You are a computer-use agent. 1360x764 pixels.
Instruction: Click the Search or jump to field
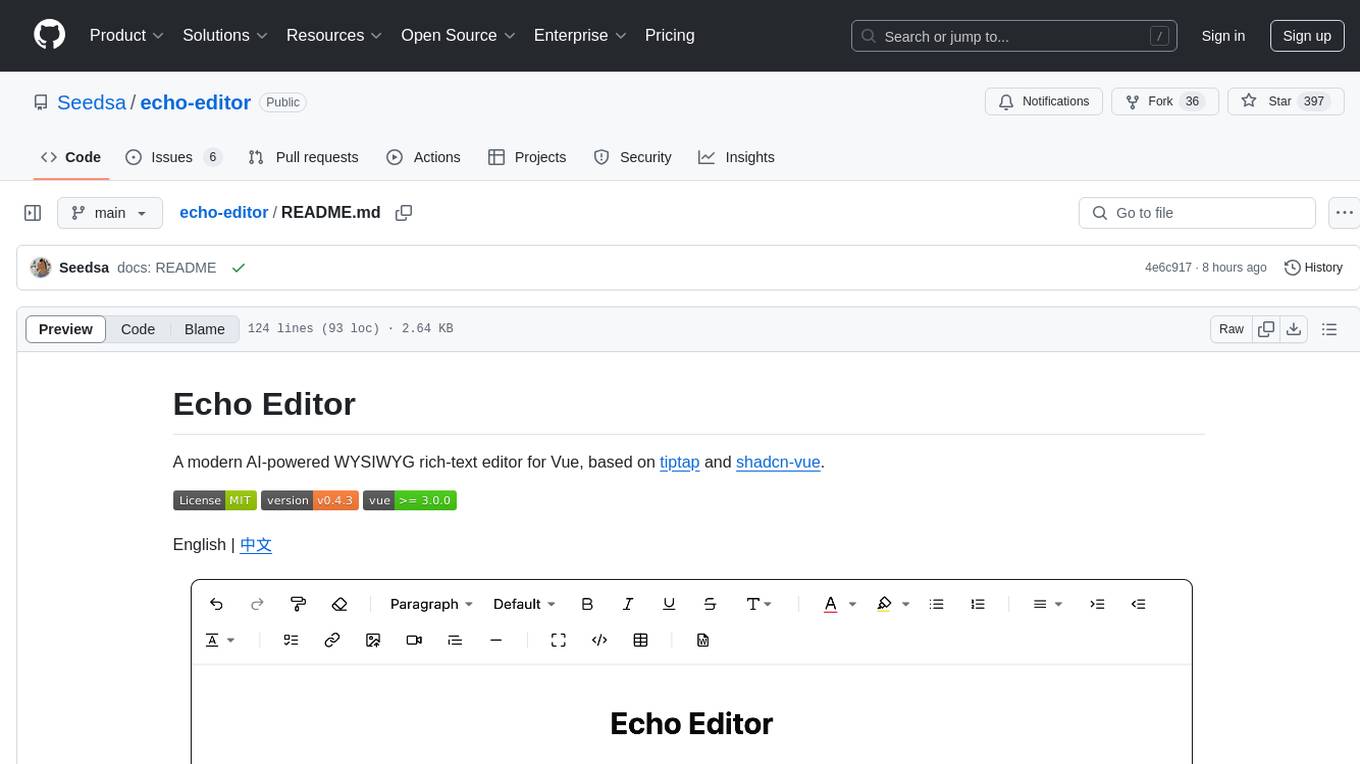(x=1013, y=36)
